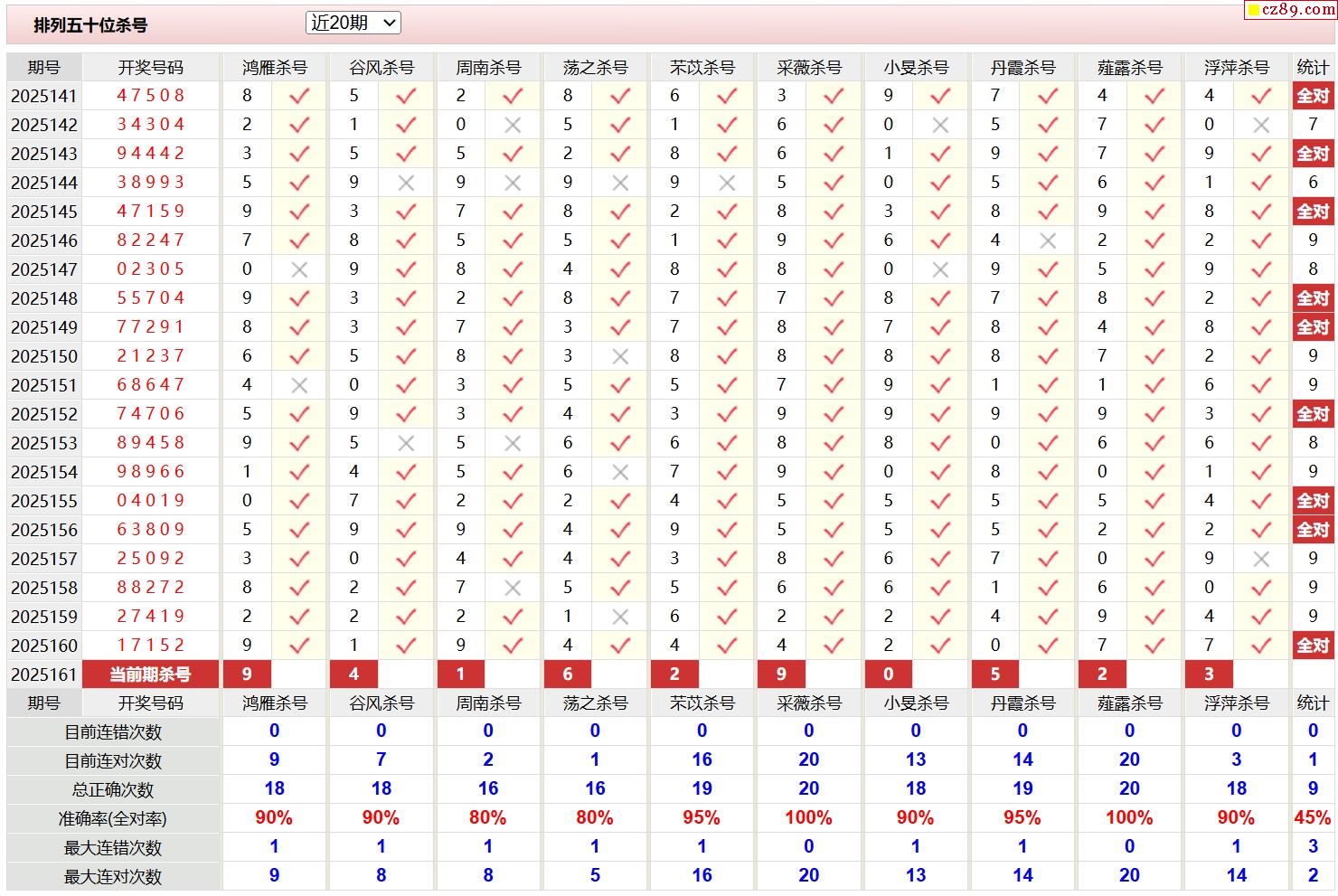Click the checkmark for 芣苡 in row 2025160

727,645
